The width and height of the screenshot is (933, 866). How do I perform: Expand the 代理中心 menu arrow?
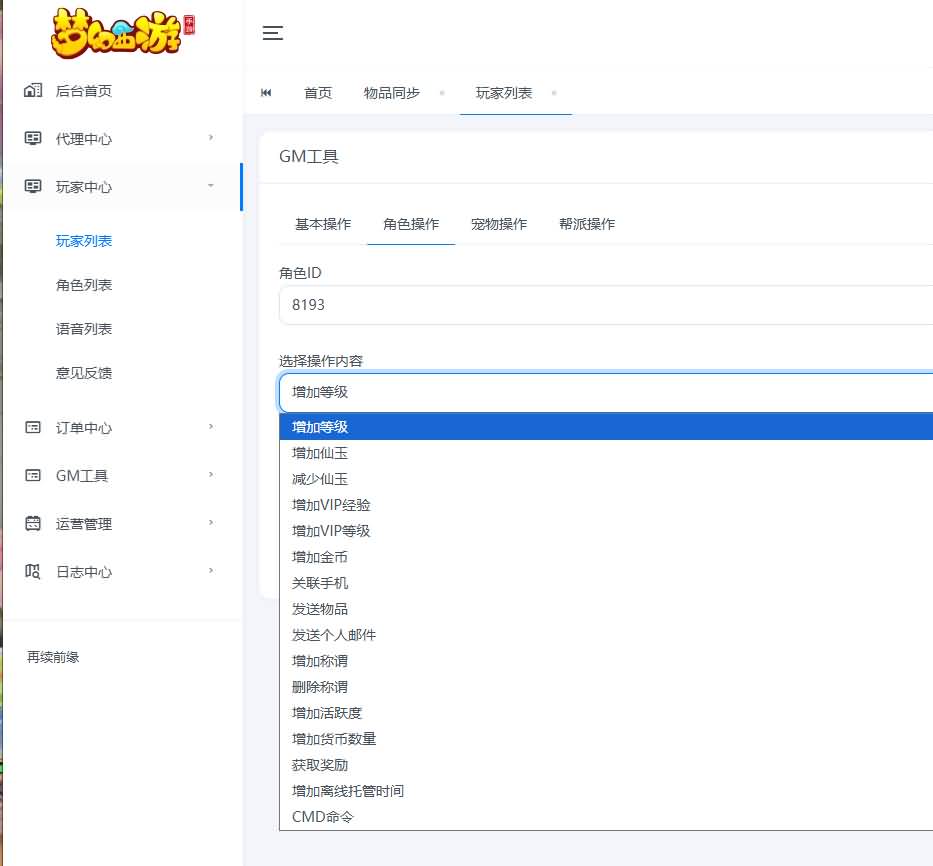[211, 138]
